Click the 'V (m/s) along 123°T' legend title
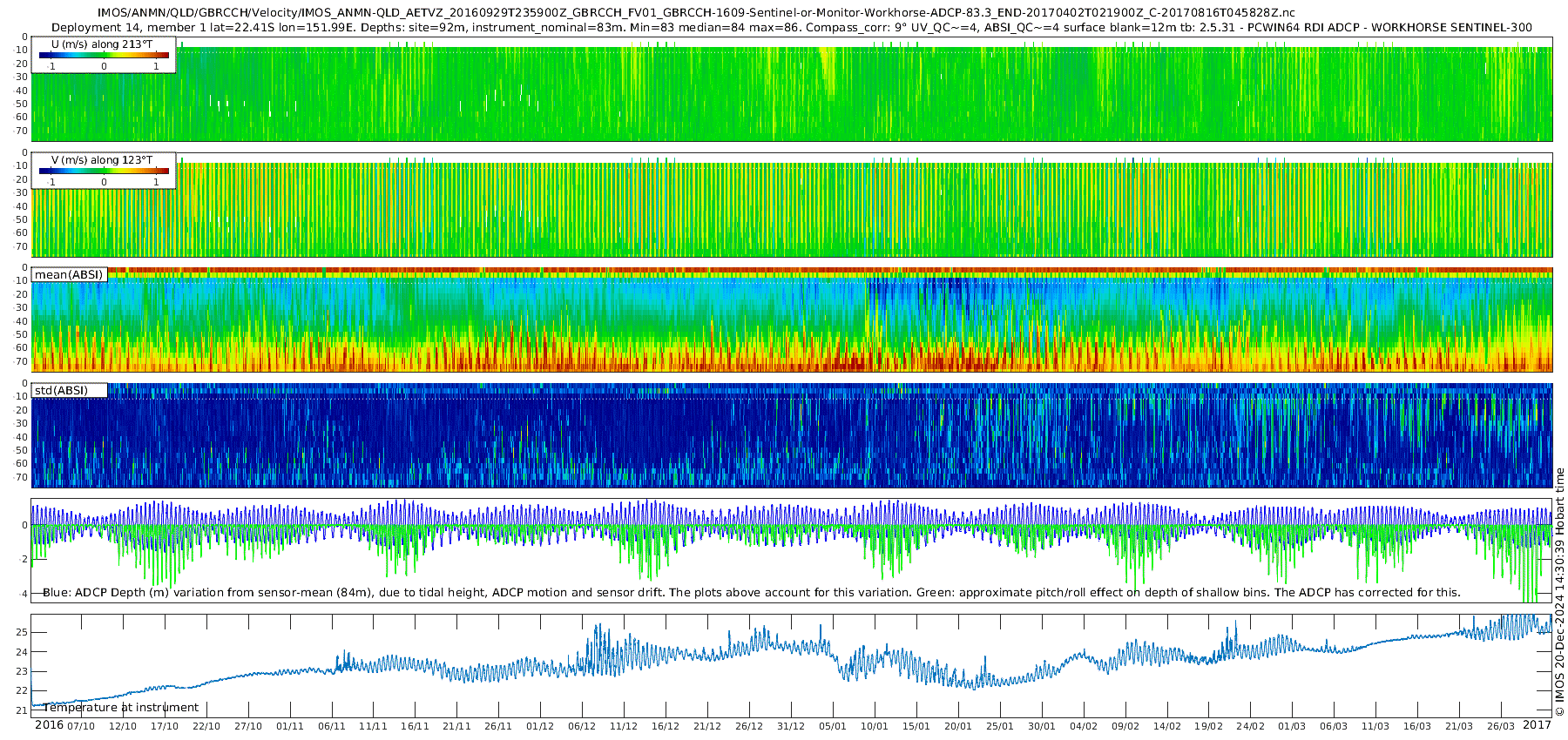Viewport: 1568px width, 740px height. coord(103,160)
